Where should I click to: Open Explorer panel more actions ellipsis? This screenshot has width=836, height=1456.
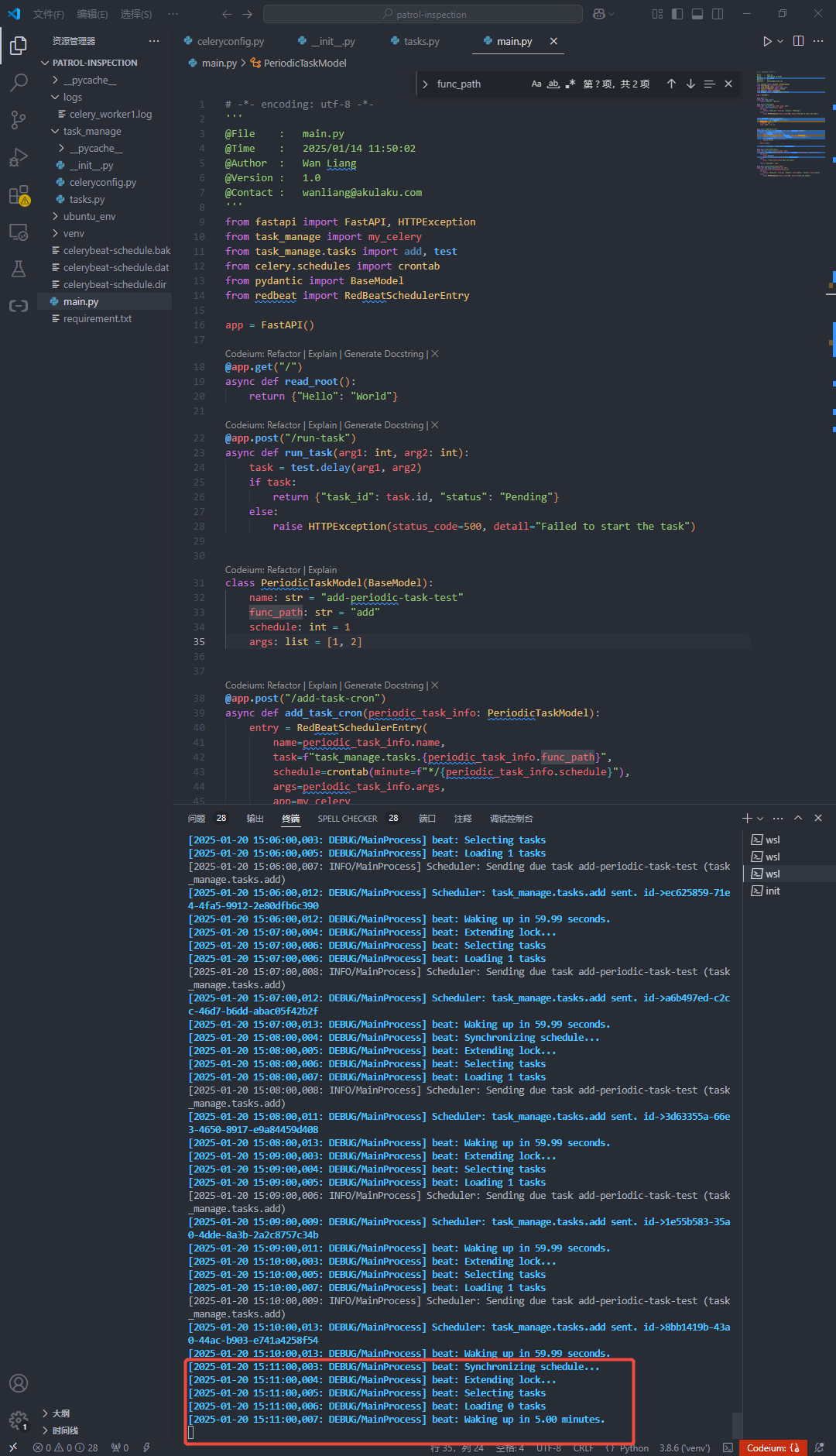tap(154, 41)
